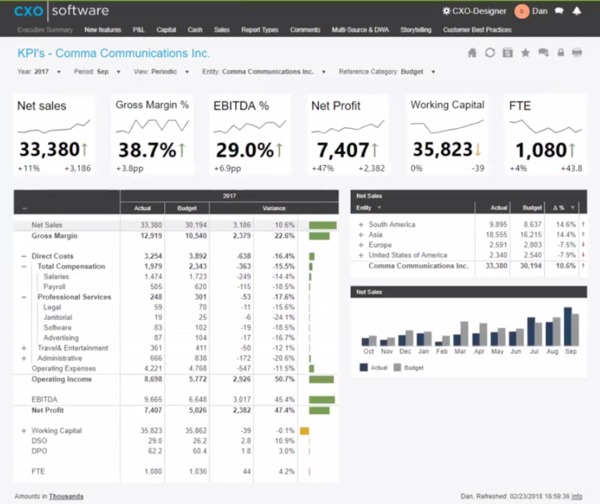
Task: Print the report using printer icon
Action: coord(577,53)
